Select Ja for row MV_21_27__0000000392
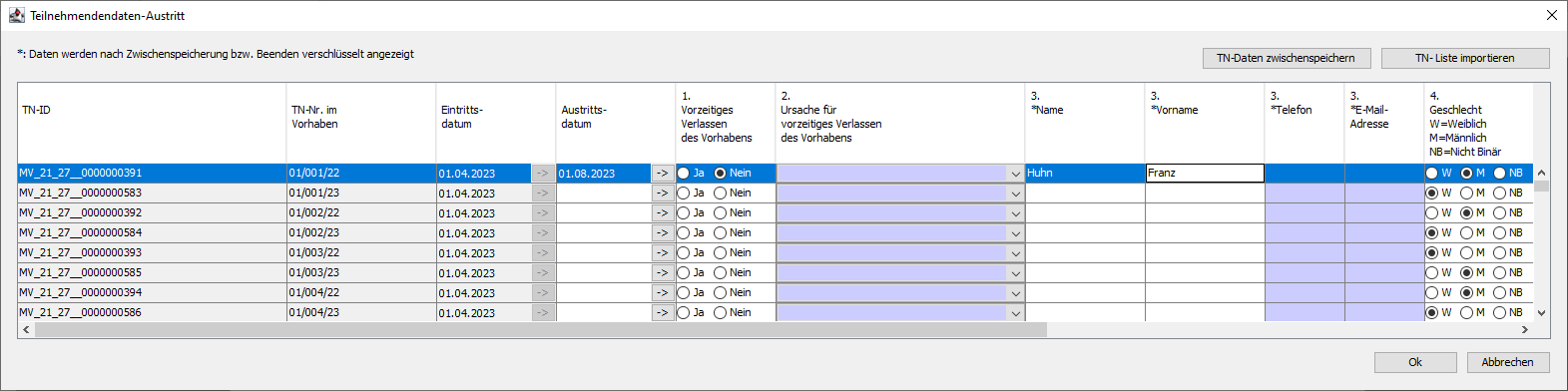 click(684, 212)
